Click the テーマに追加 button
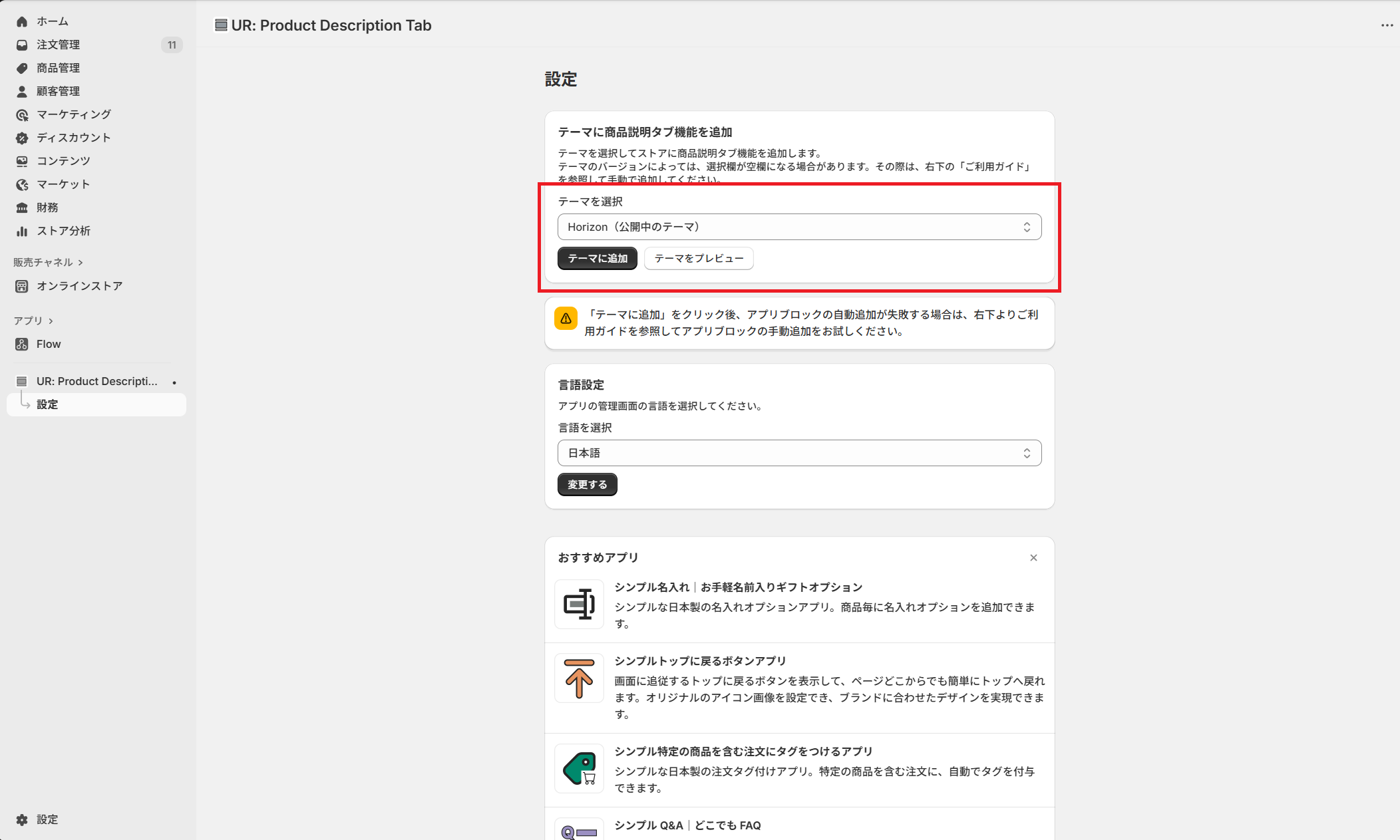The image size is (1400, 840). tap(597, 258)
